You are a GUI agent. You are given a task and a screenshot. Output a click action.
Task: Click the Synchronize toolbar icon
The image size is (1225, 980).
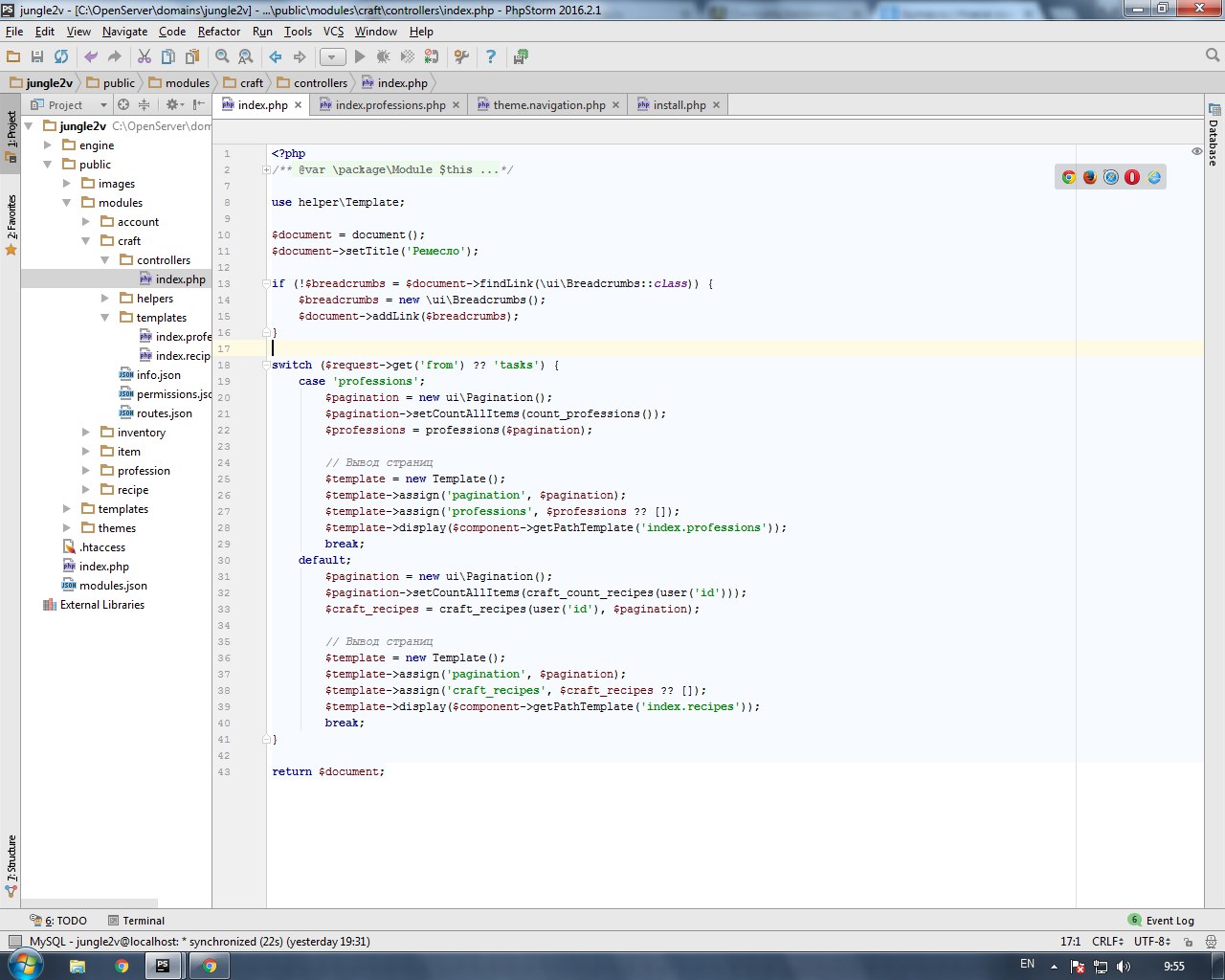[x=61, y=57]
